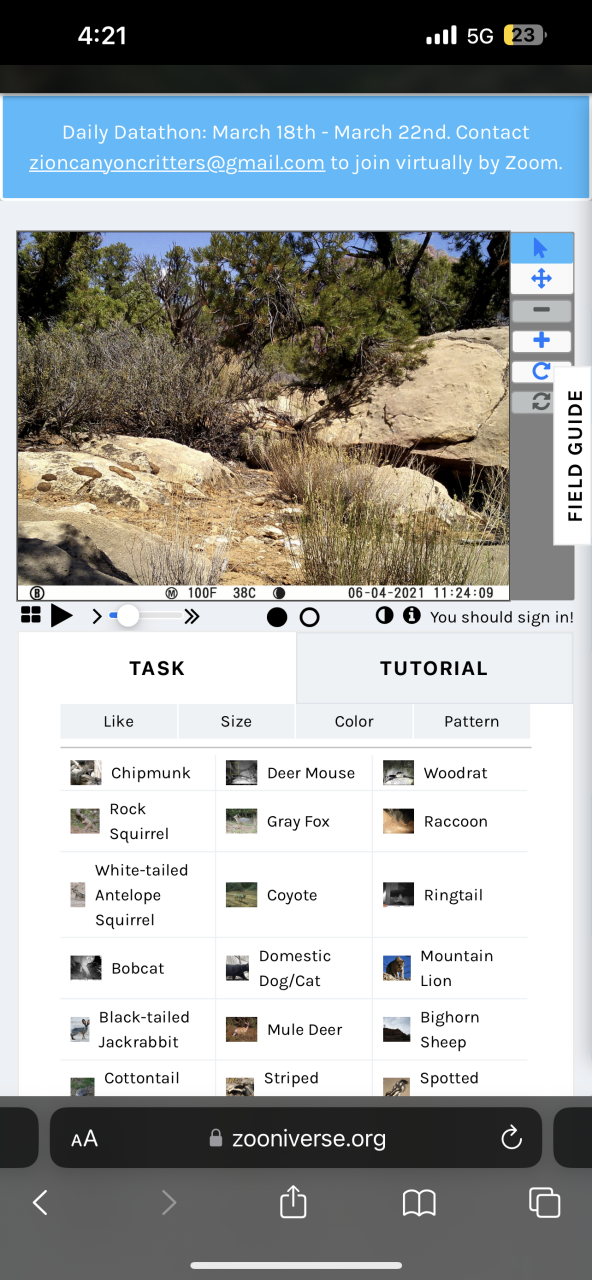Image resolution: width=592 pixels, height=1280 pixels.
Task: Play the image sequence
Action: pyautogui.click(x=62, y=616)
